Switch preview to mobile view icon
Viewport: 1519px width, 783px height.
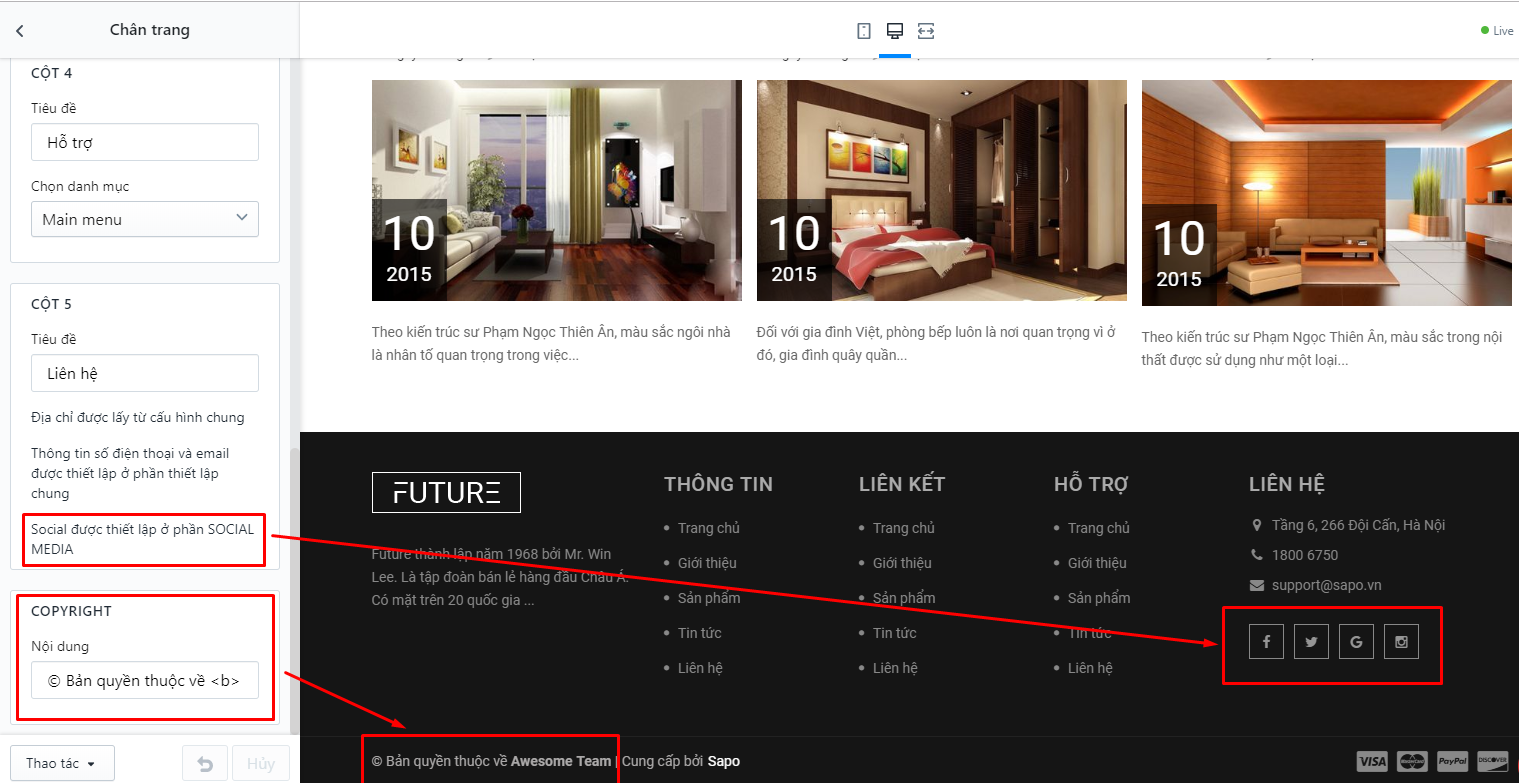(x=864, y=31)
